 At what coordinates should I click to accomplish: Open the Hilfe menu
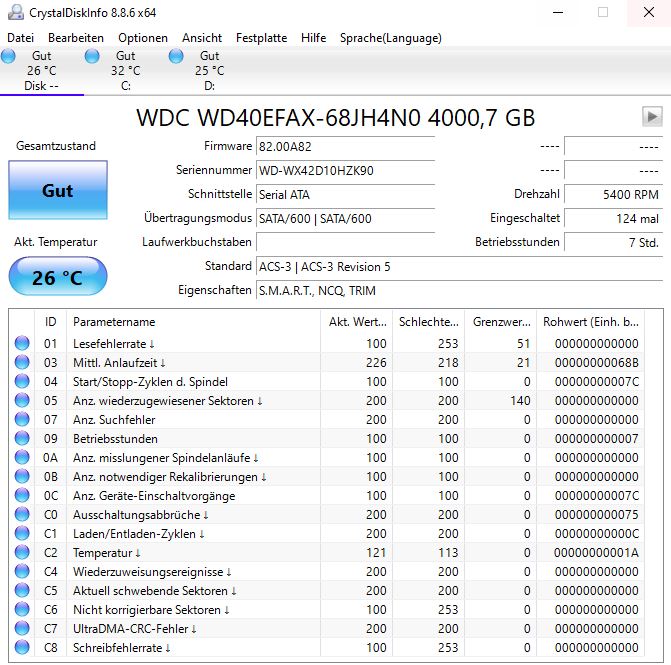[313, 38]
